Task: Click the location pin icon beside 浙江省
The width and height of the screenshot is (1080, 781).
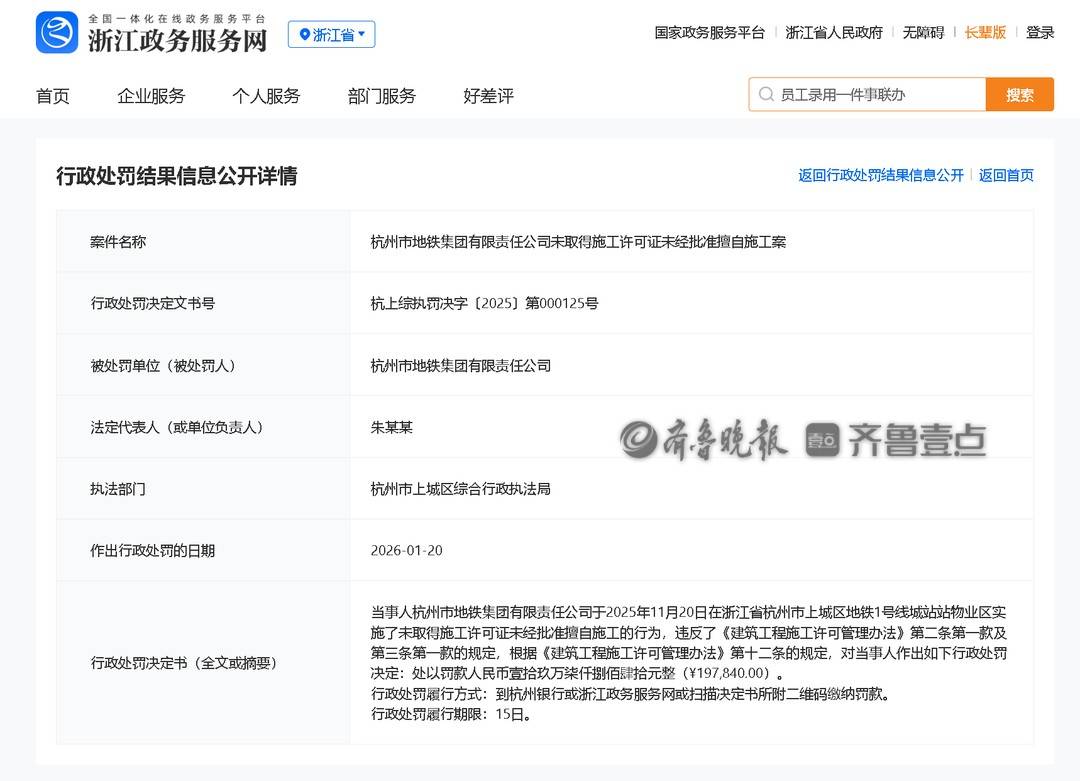Action: [x=304, y=35]
